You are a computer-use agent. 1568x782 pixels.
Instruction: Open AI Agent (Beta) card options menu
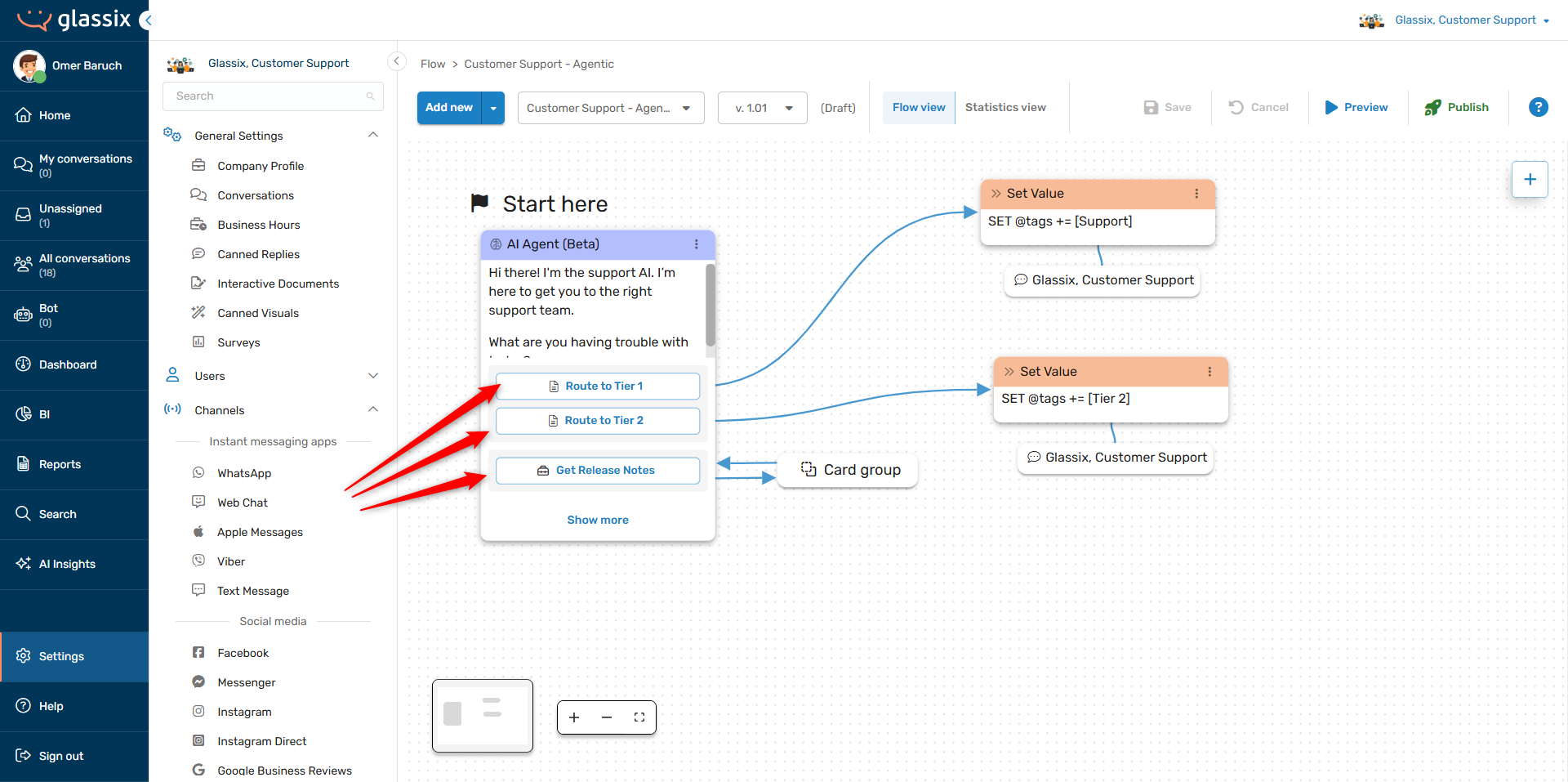point(696,244)
